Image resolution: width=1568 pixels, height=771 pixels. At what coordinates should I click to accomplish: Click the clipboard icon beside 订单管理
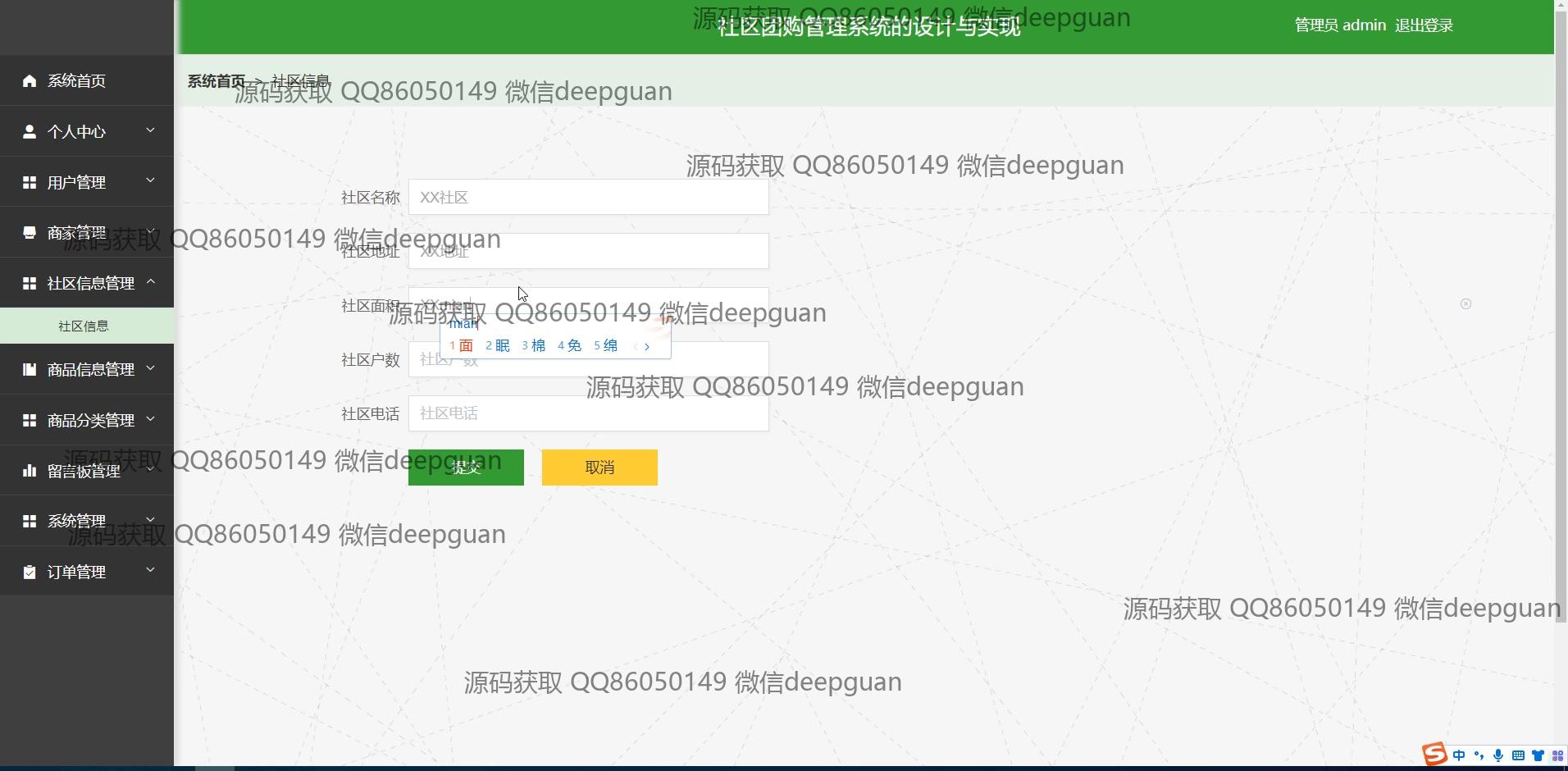click(x=30, y=572)
